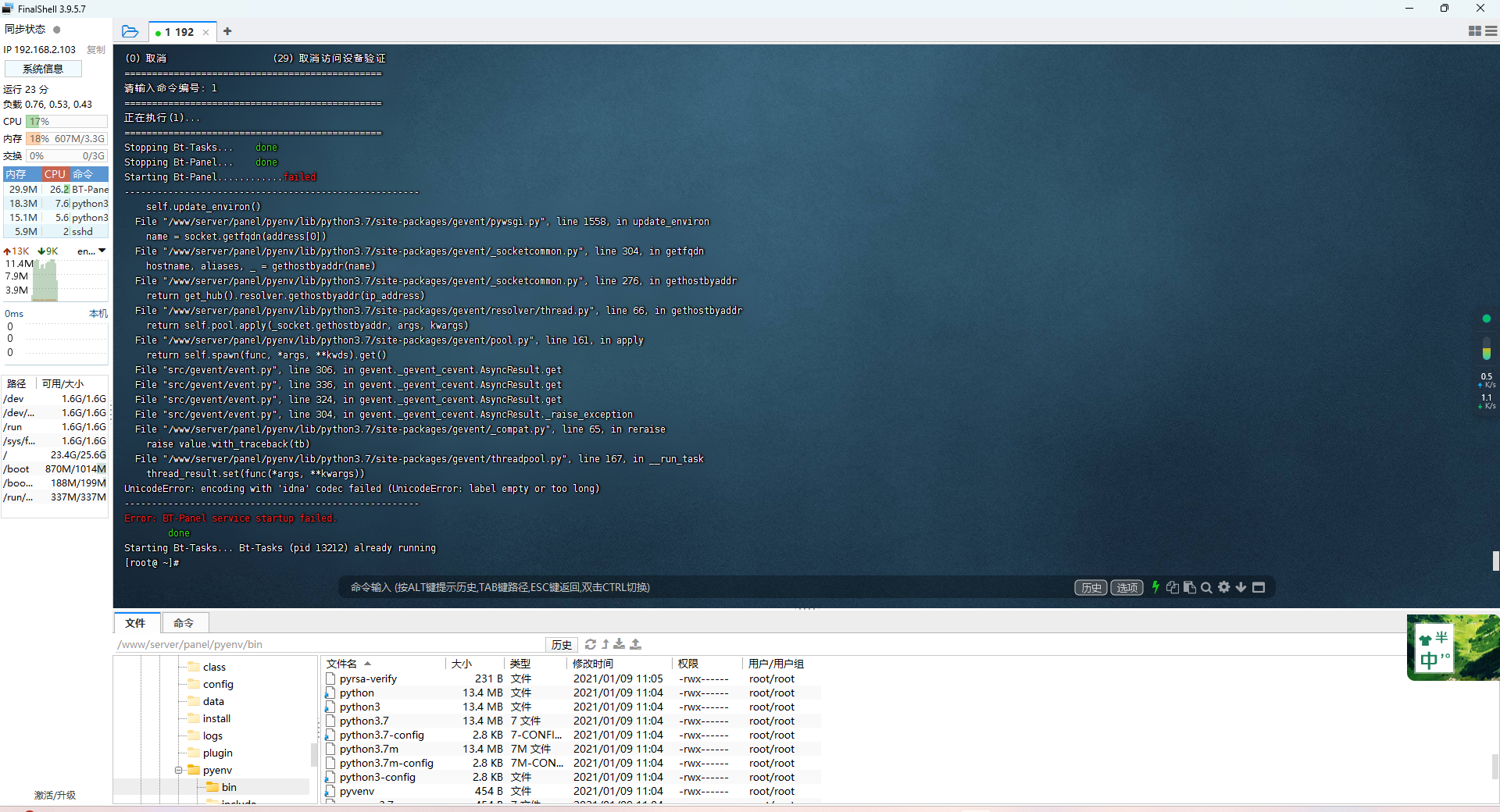Click the sshd process row
This screenshot has height=812, width=1500.
pos(56,231)
